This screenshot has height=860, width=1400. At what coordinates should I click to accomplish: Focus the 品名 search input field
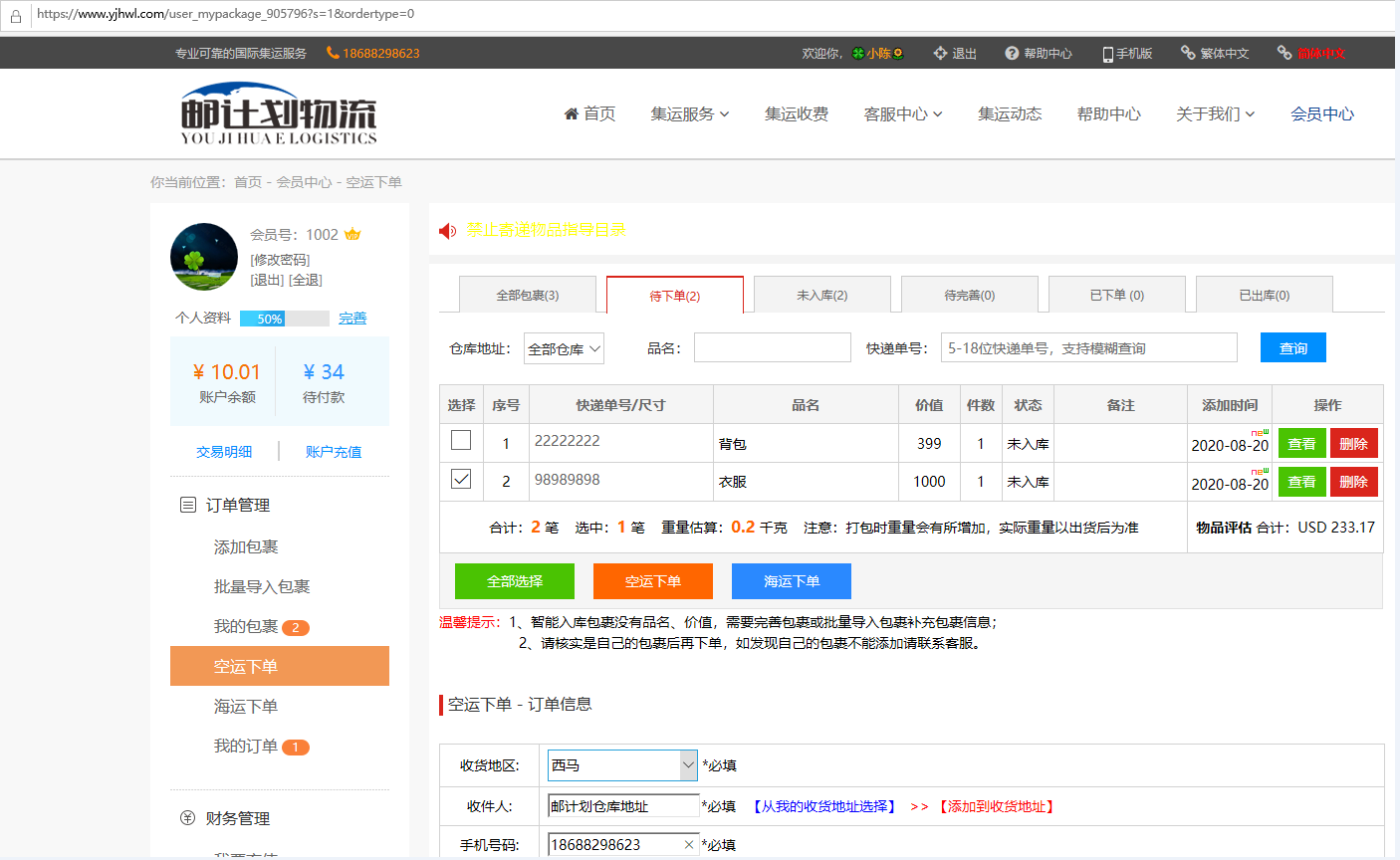(x=773, y=347)
